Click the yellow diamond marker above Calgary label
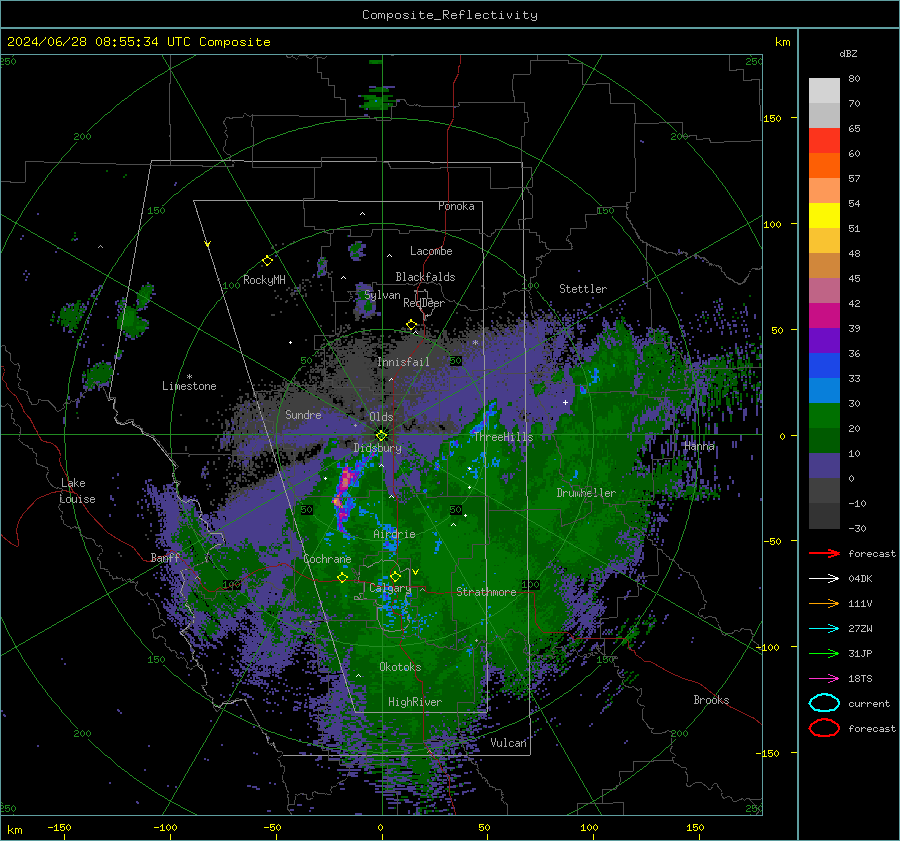Screen dimensions: 900x841 395,576
